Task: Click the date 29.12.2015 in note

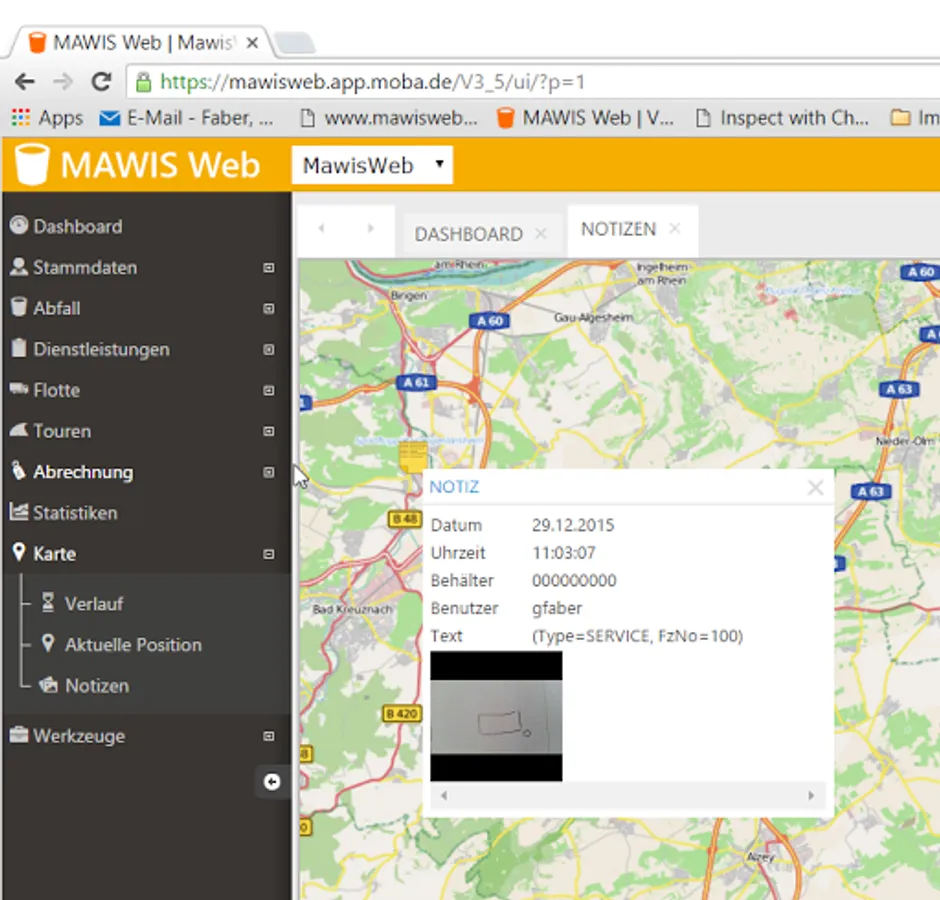Action: tap(573, 525)
